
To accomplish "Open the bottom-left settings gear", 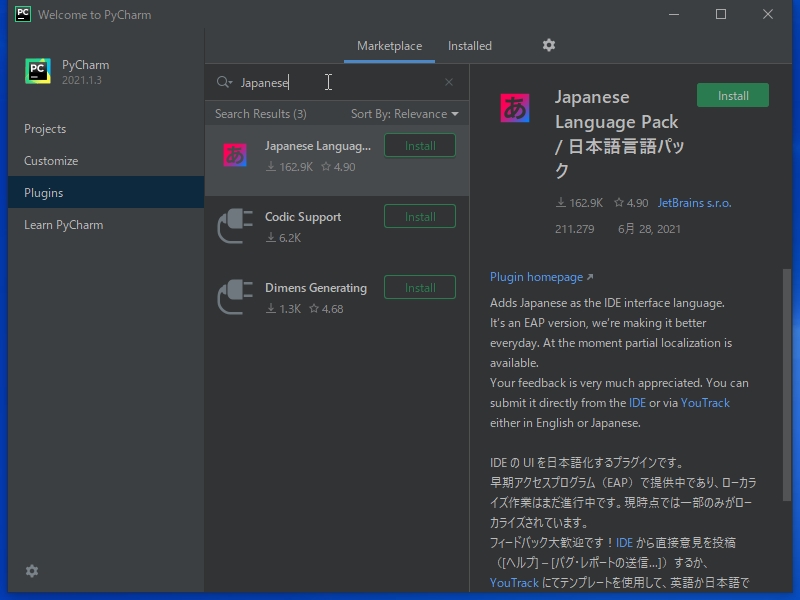I will [32, 571].
